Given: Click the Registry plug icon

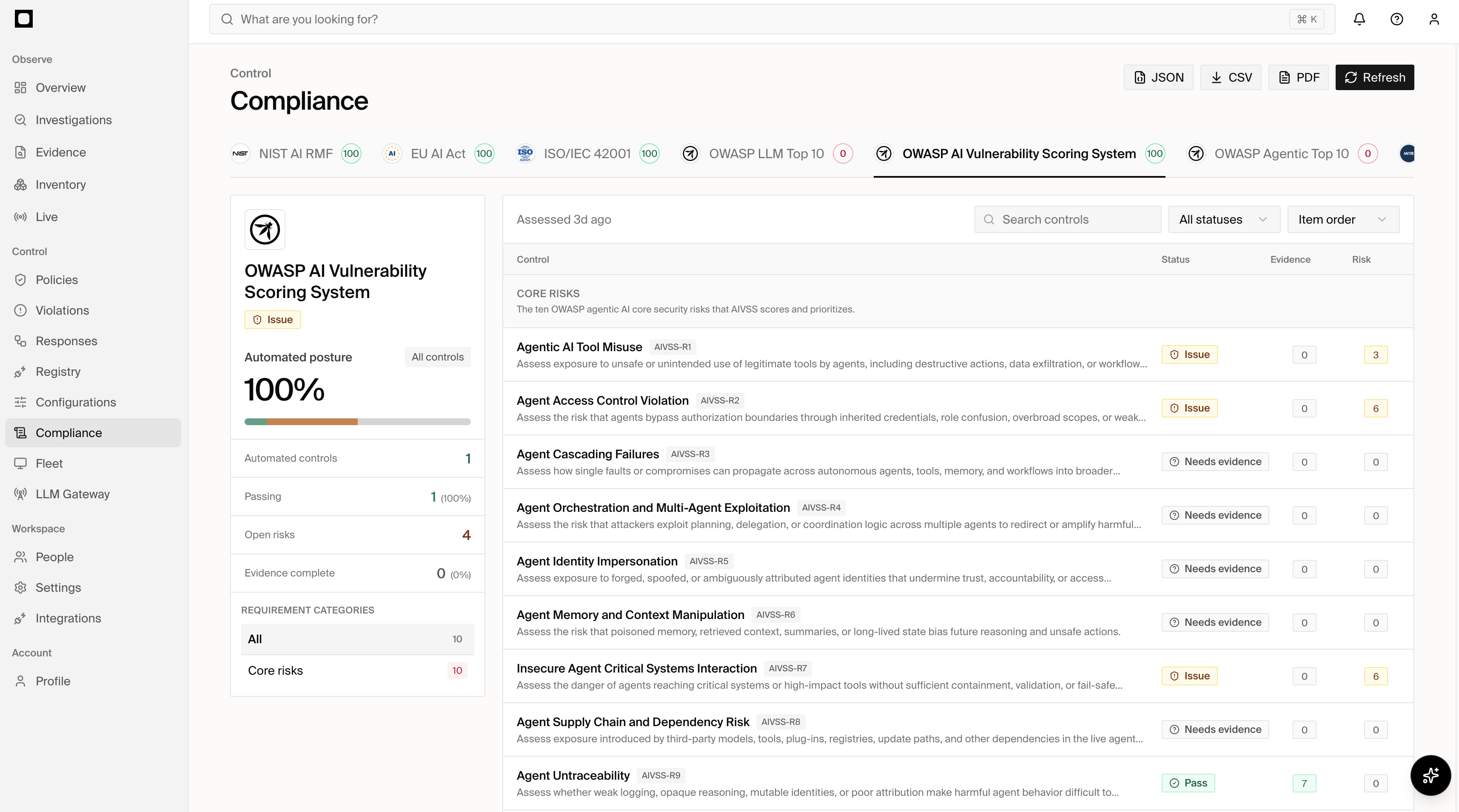Looking at the screenshot, I should pyautogui.click(x=20, y=372).
